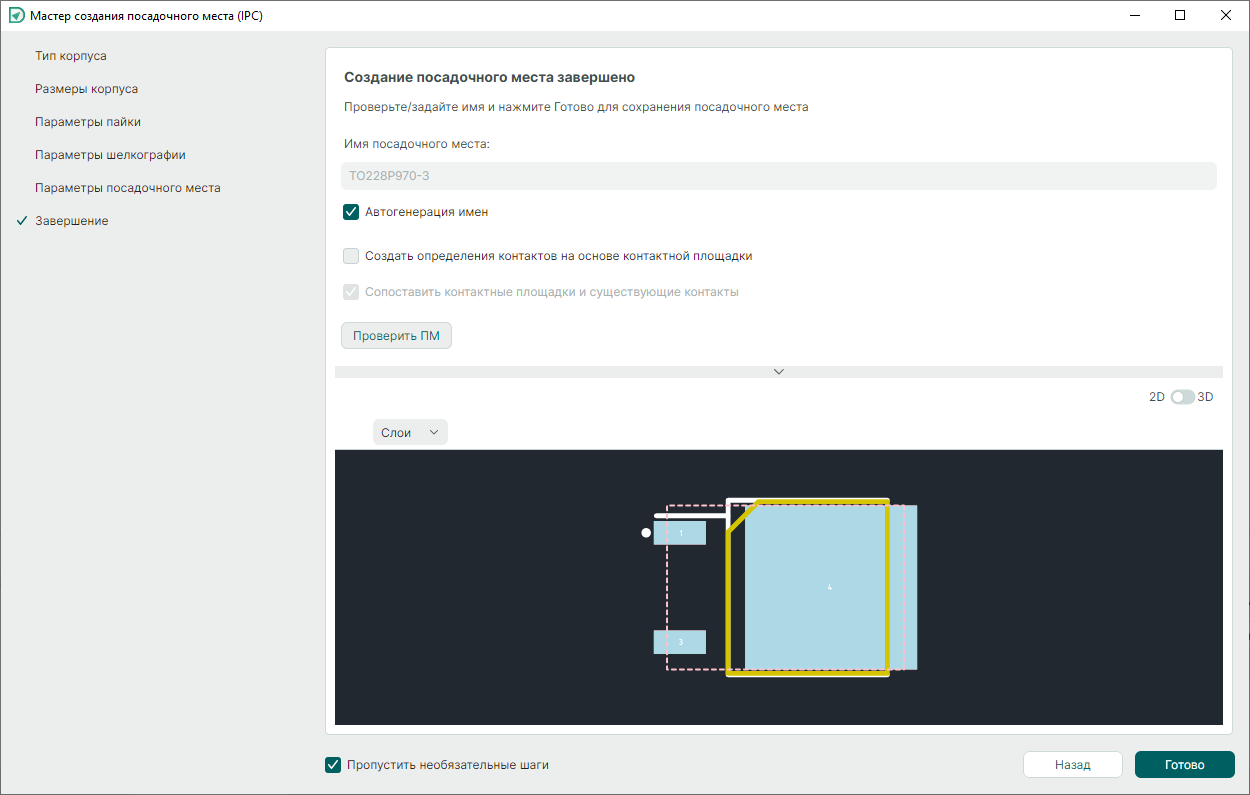Viewport: 1250px width, 795px height.
Task: Enable Создать определения контактов checkbox
Action: (351, 256)
